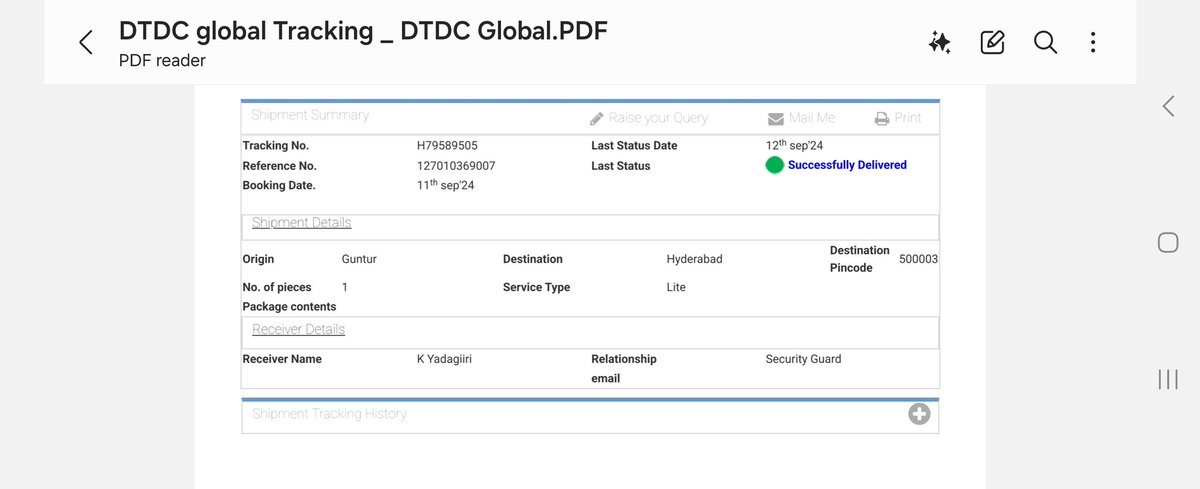Viewport: 1200px width, 489px height.
Task: Open the three-dot more options menu
Action: (1093, 42)
